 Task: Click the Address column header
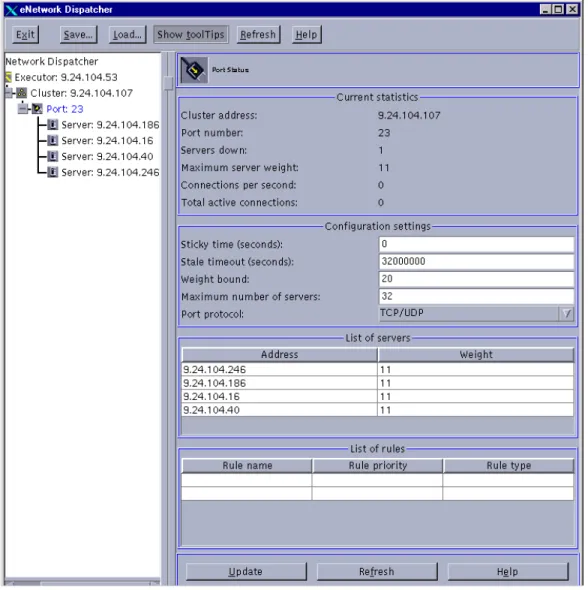280,354
